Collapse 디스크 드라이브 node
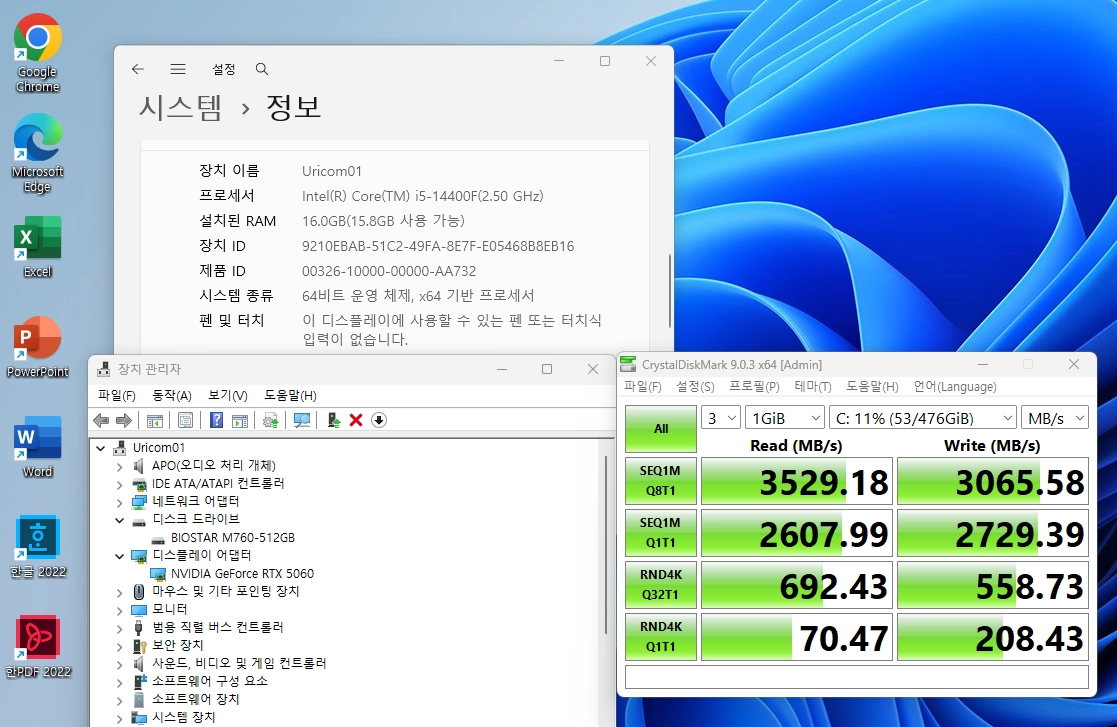 (119, 520)
